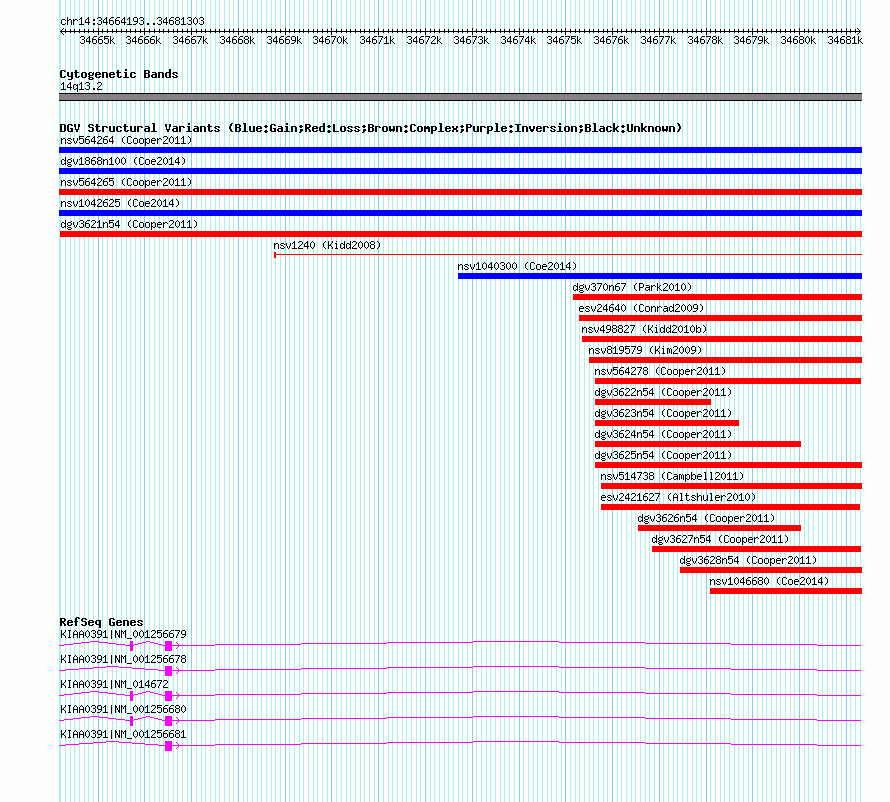This screenshot has width=890, height=802.
Task: Click the nsv1240 (Kidd2008) variant label
Action: [327, 245]
